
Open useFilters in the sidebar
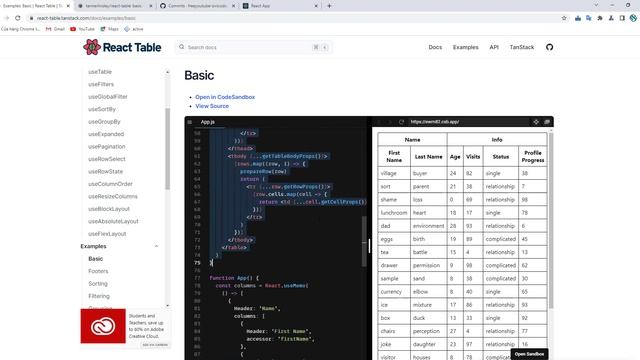click(x=101, y=84)
